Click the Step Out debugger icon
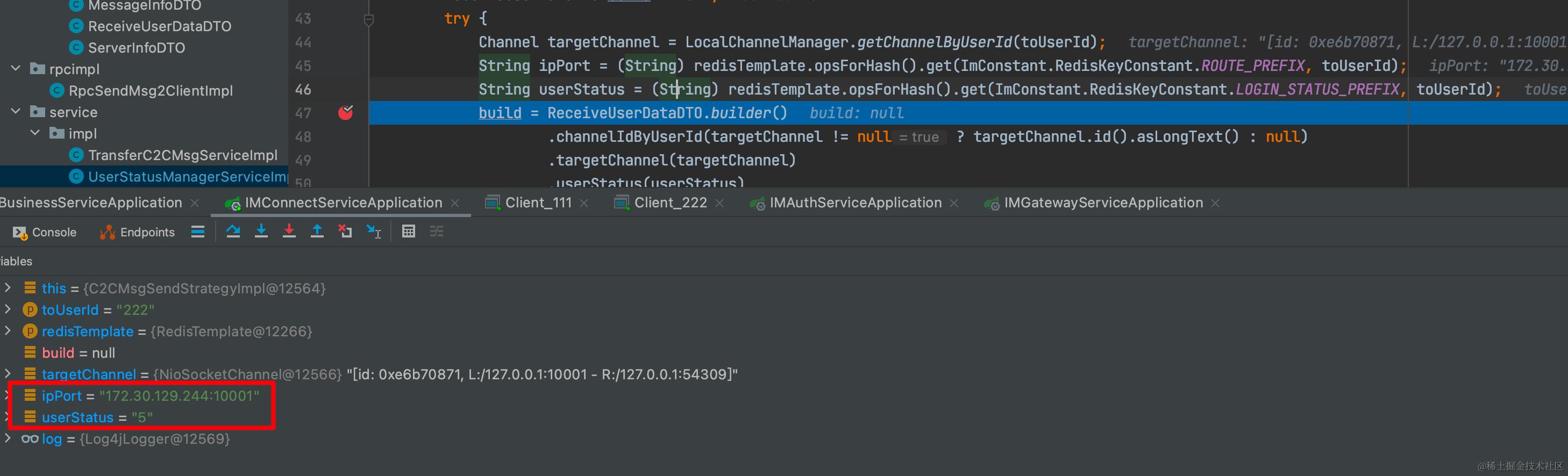This screenshot has width=1568, height=476. coord(317,232)
